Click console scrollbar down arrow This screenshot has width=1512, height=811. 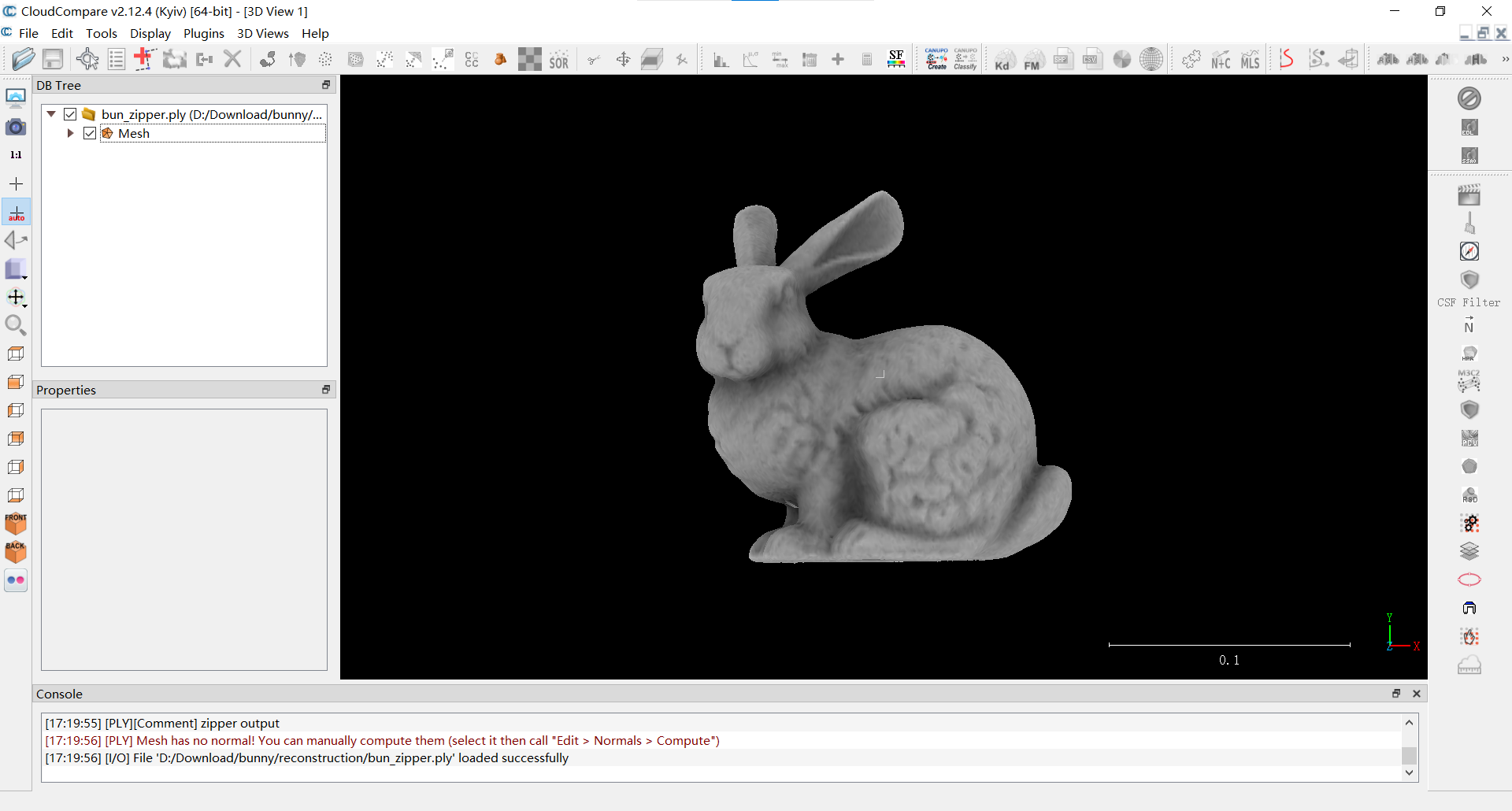[x=1410, y=773]
